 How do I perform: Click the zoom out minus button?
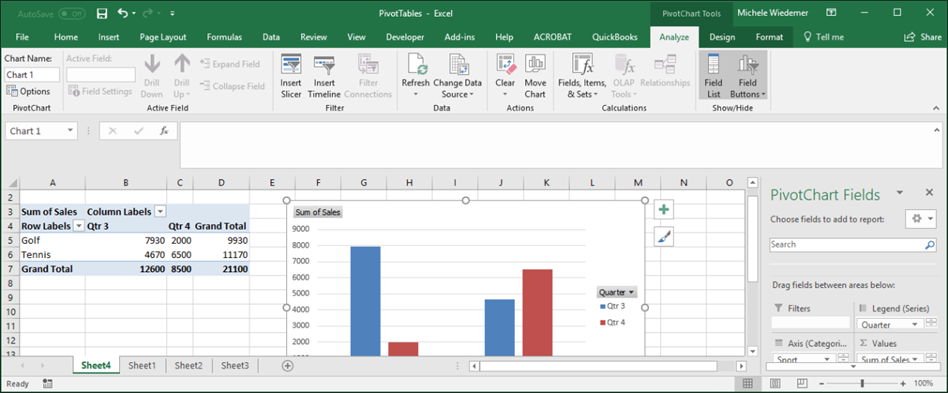[x=821, y=383]
